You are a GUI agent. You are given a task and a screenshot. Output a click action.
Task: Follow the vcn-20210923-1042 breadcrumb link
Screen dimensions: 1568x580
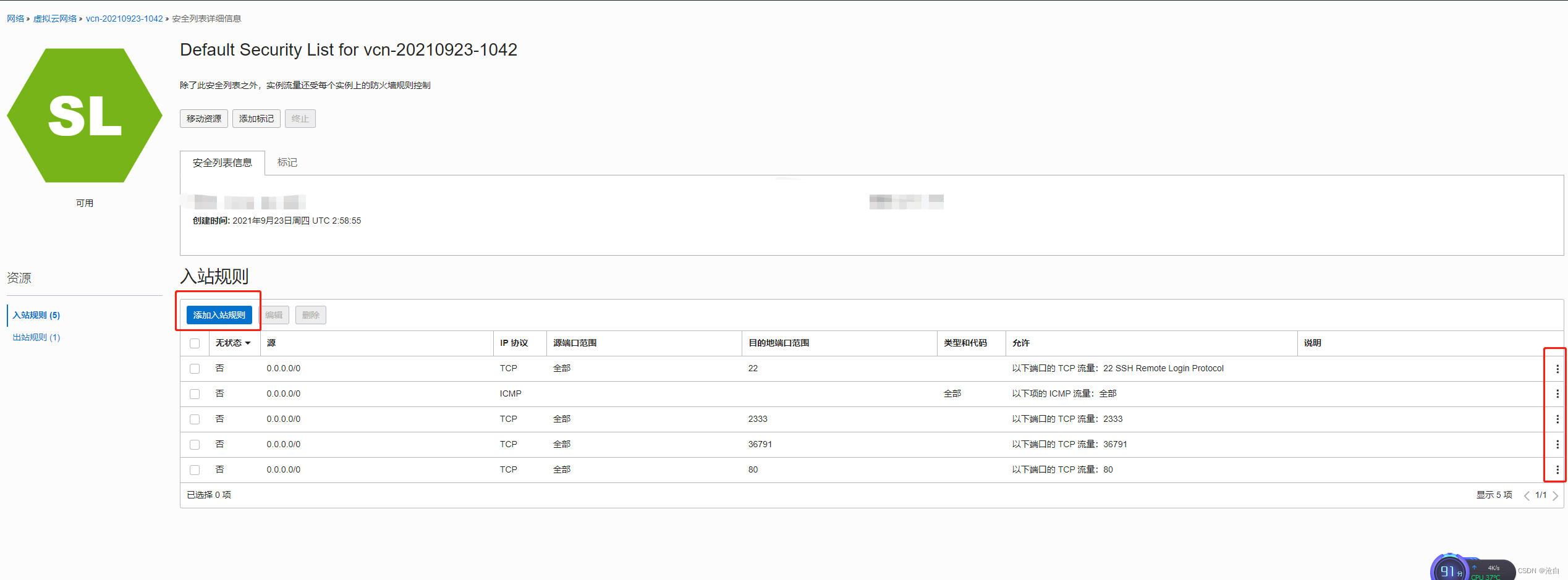tap(124, 19)
